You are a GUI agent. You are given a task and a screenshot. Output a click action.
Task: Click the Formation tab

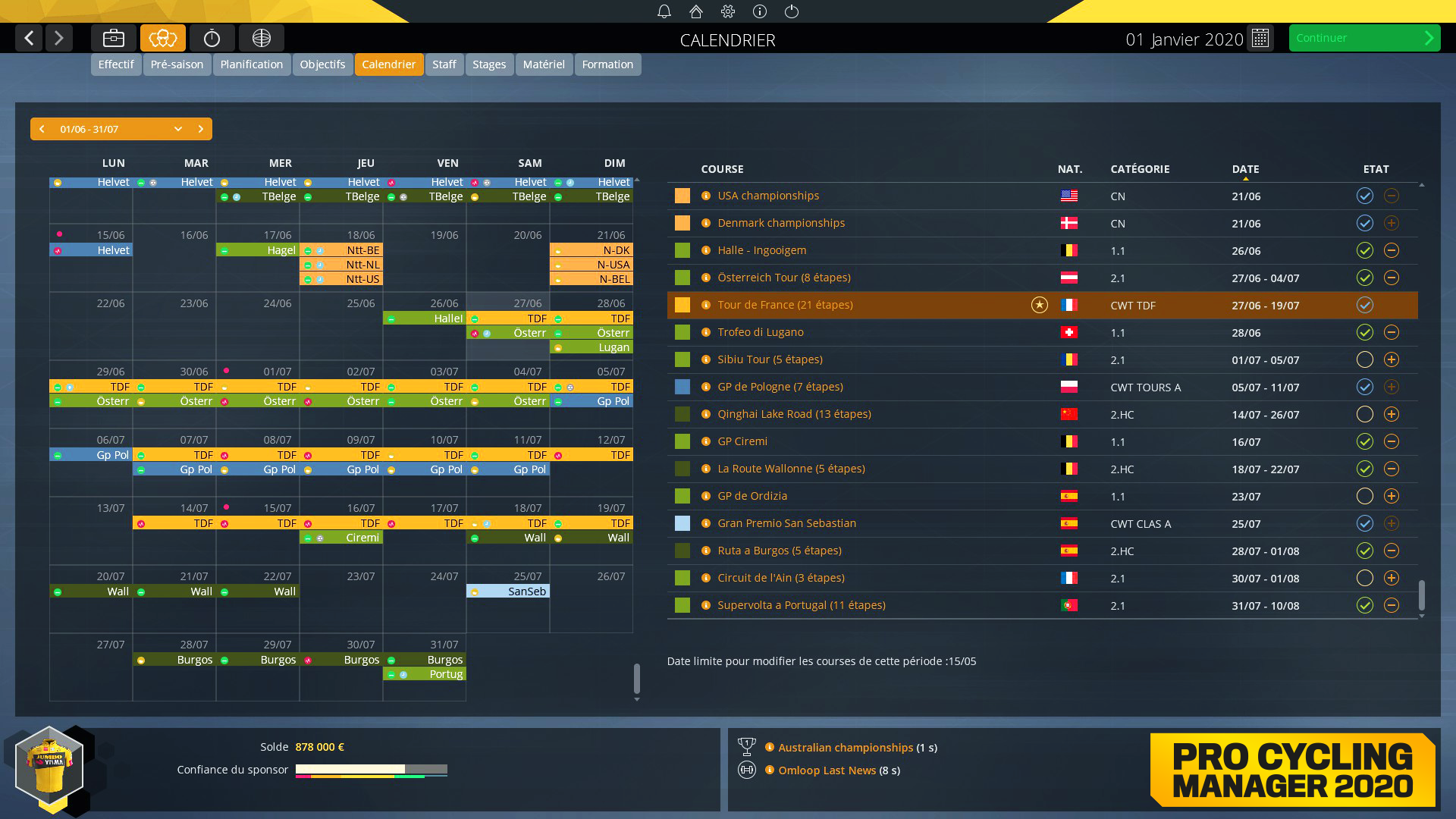[x=608, y=64]
